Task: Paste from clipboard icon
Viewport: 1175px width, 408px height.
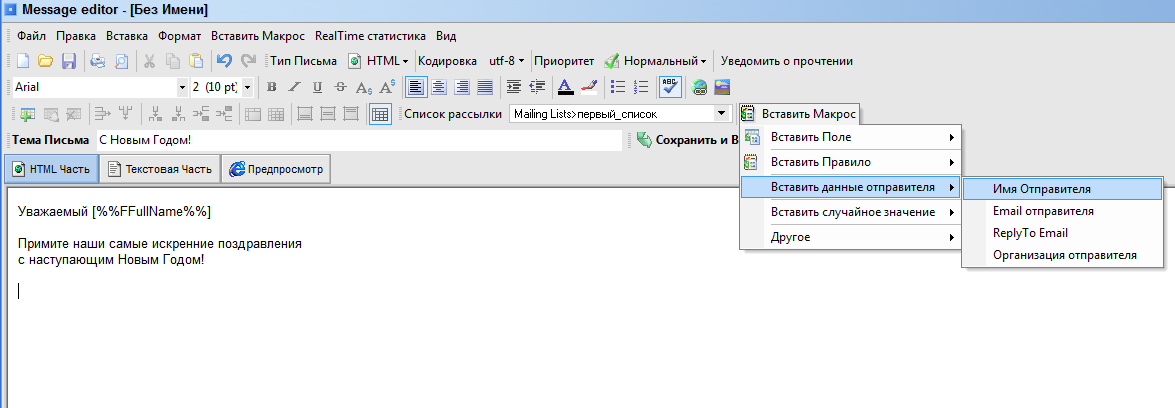Action: point(196,61)
